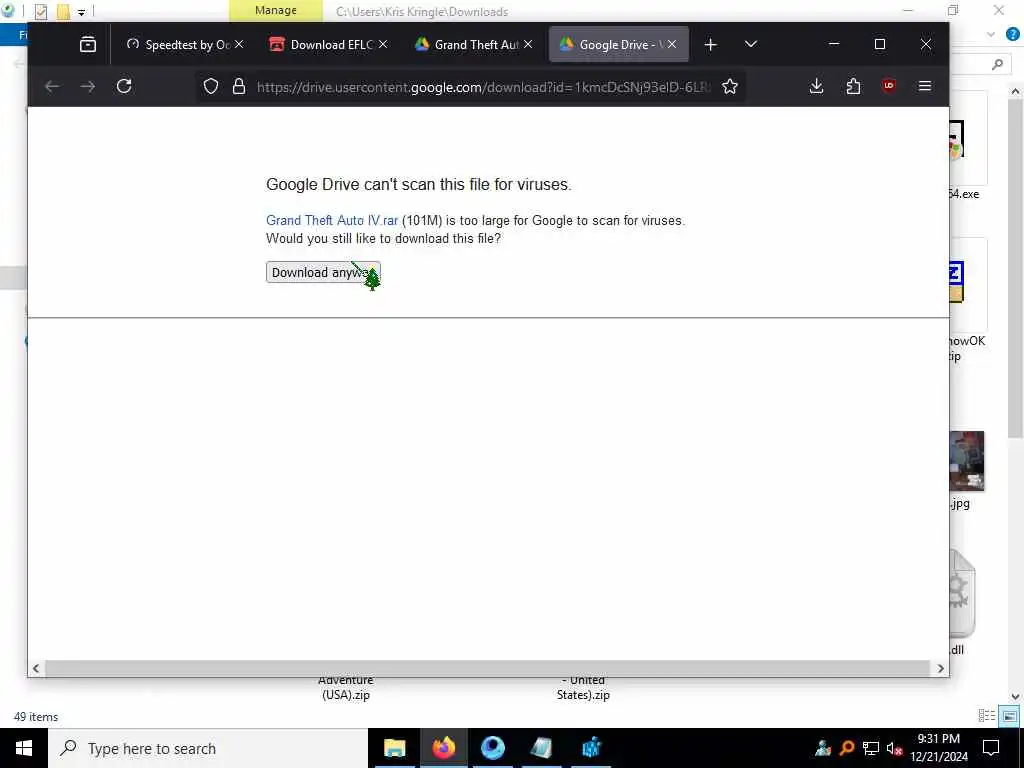
Task: Close the Download EFLC tab
Action: tap(383, 44)
